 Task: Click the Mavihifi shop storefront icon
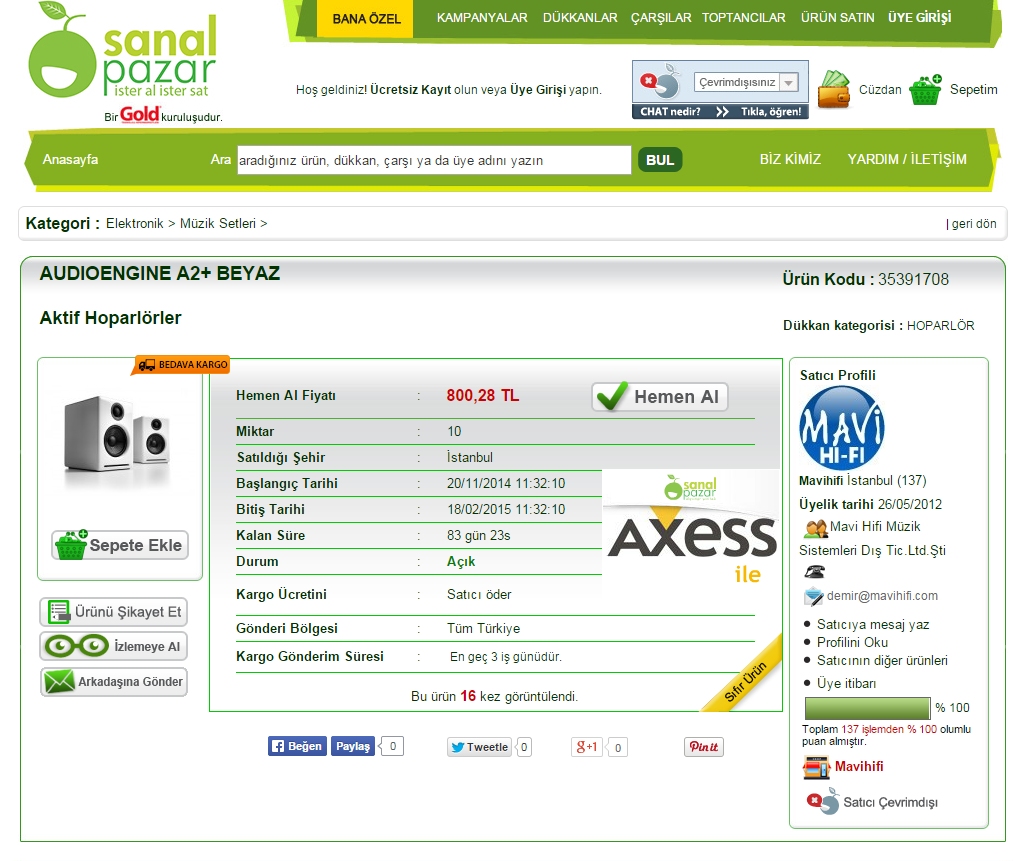click(x=816, y=767)
